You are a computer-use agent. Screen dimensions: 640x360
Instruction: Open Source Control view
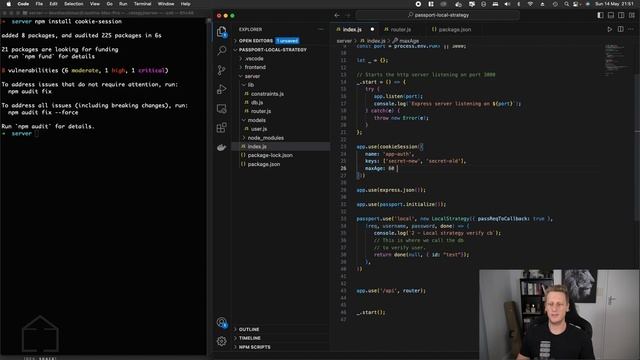coord(222,70)
